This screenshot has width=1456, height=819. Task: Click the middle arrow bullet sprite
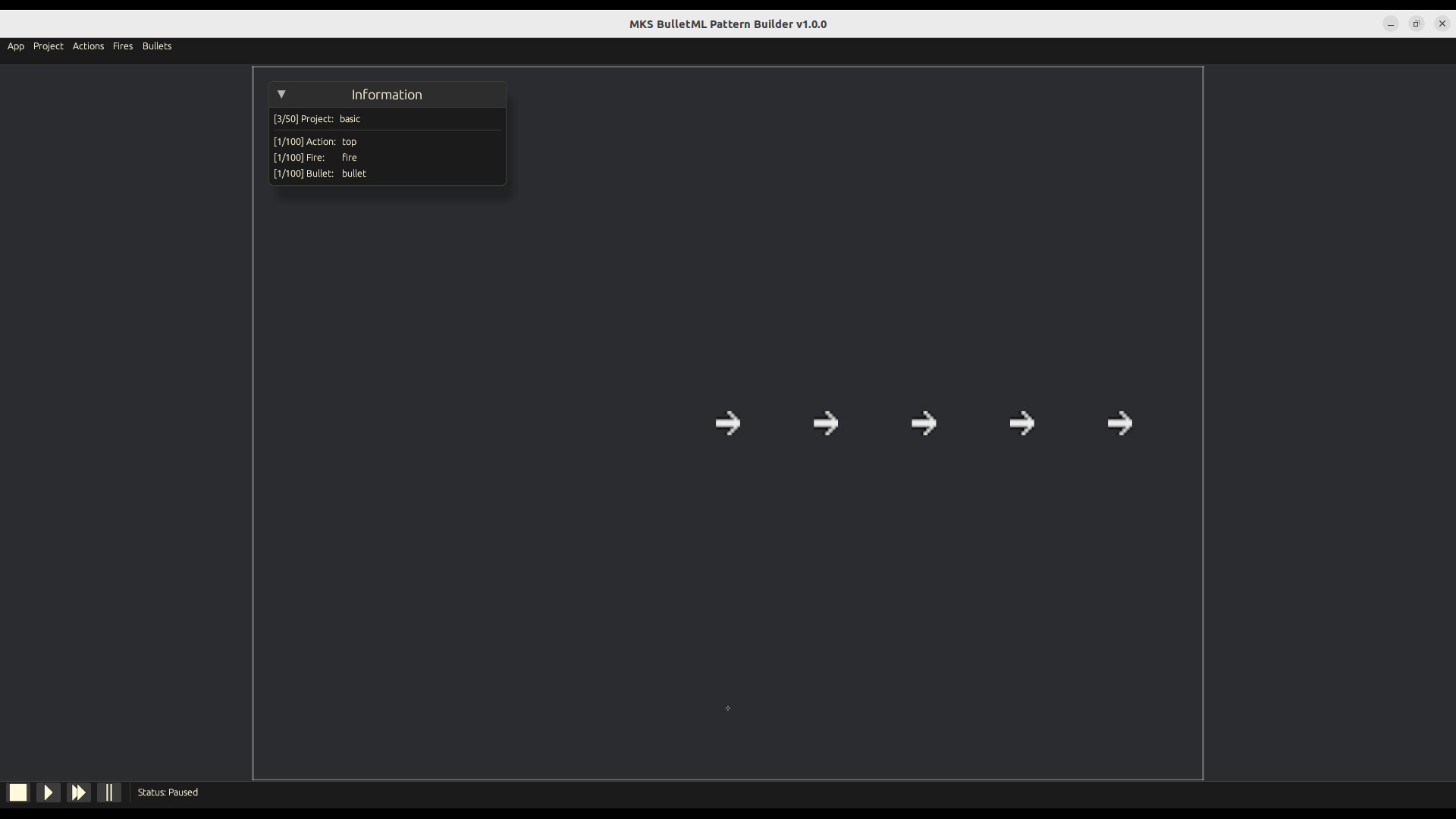(924, 422)
